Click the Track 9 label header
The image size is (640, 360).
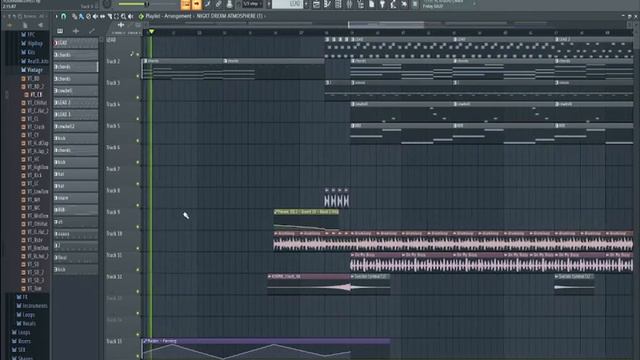(x=114, y=212)
